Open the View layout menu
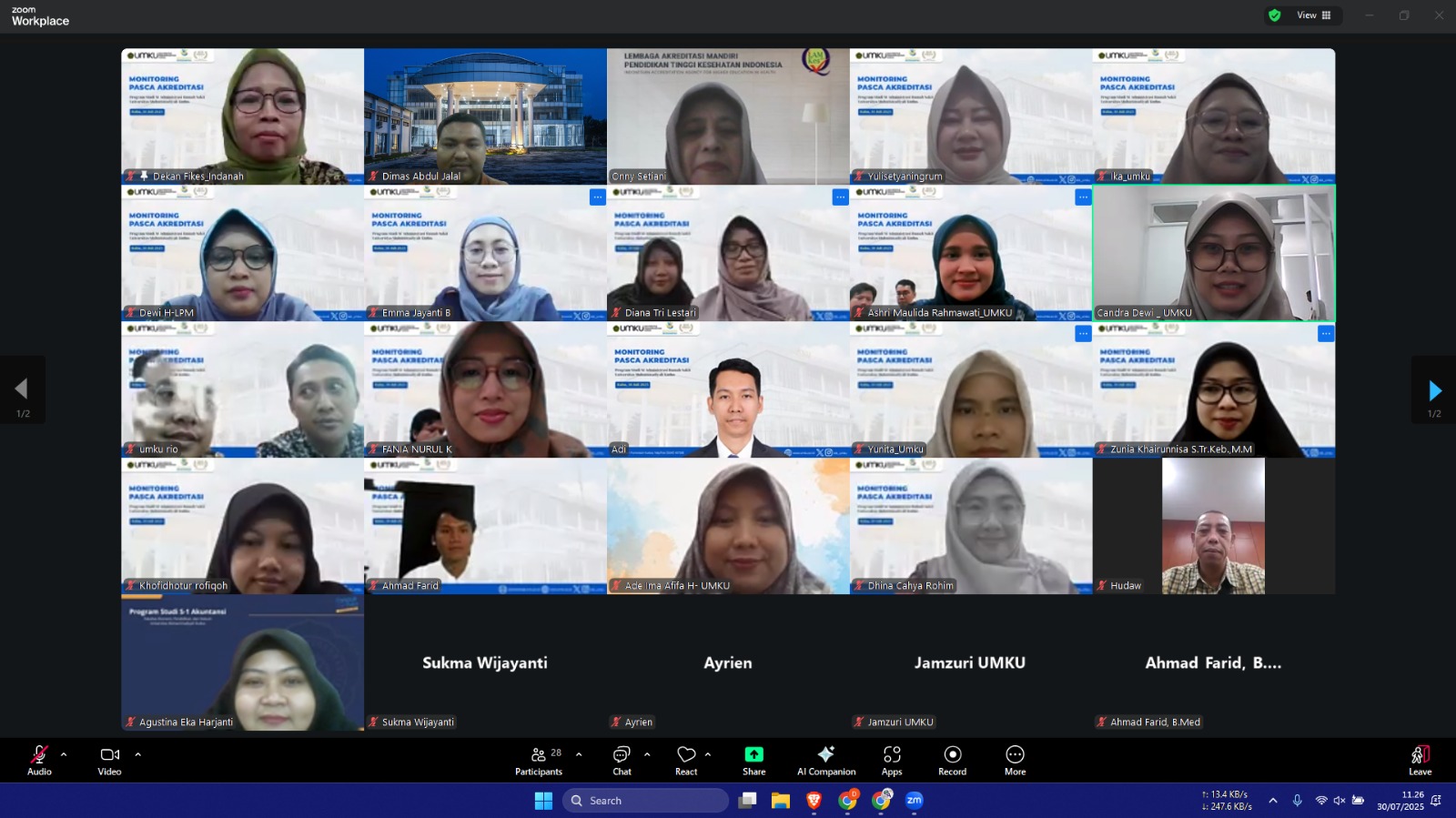Image resolution: width=1456 pixels, height=818 pixels. click(1313, 15)
